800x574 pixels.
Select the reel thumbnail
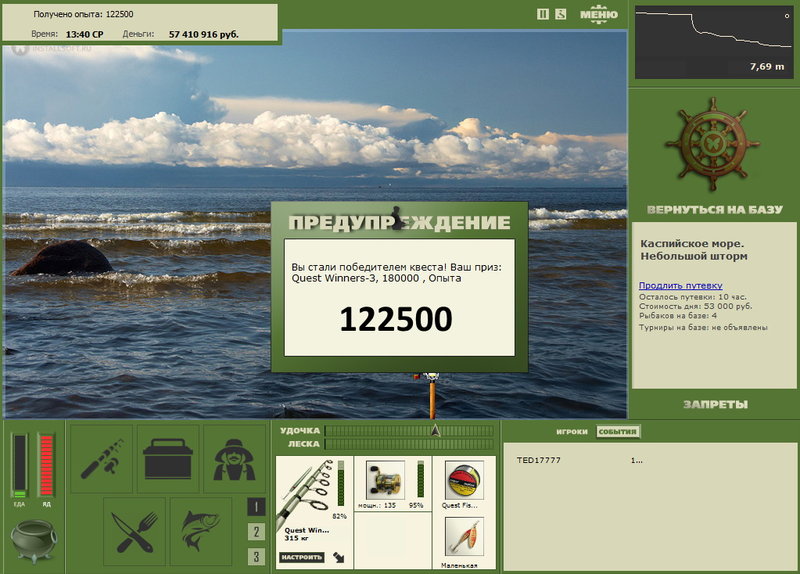tap(385, 480)
